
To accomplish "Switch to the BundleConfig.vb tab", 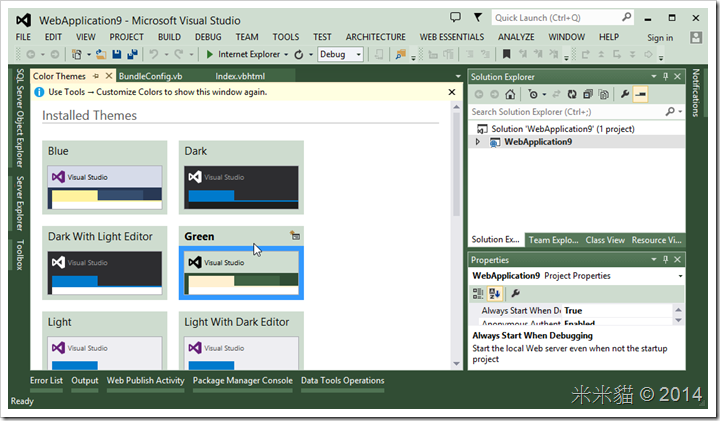I will tap(151, 76).
